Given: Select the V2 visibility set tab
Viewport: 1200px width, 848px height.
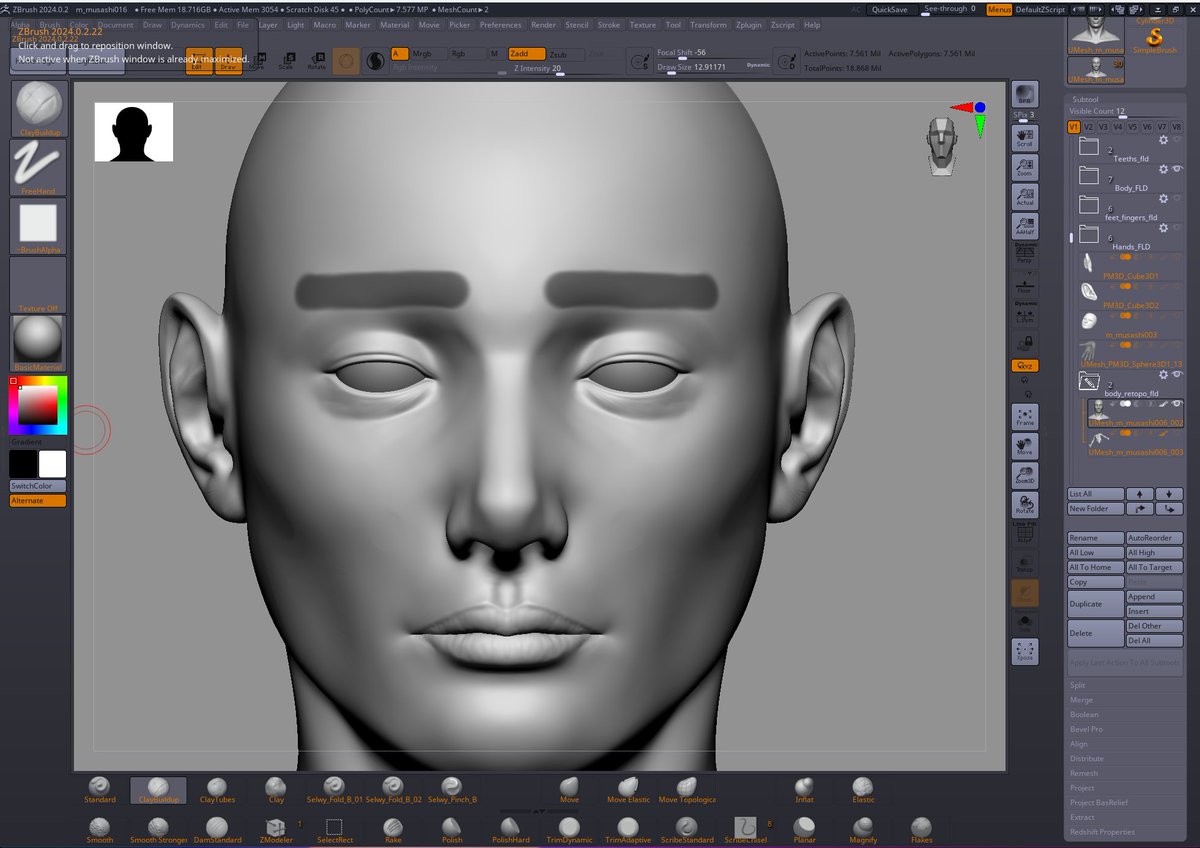Looking at the screenshot, I should click(1089, 127).
